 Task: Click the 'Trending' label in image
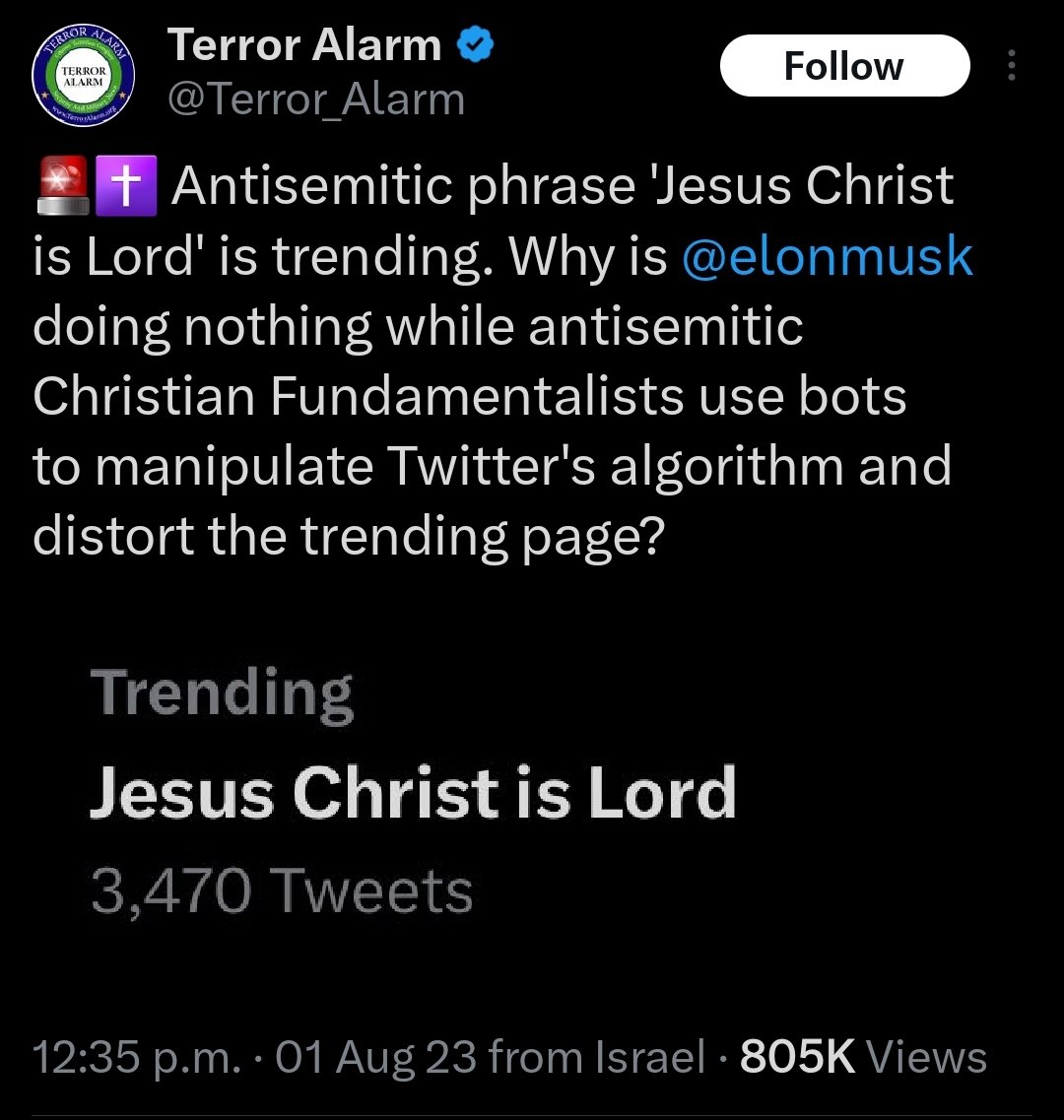coord(223,693)
